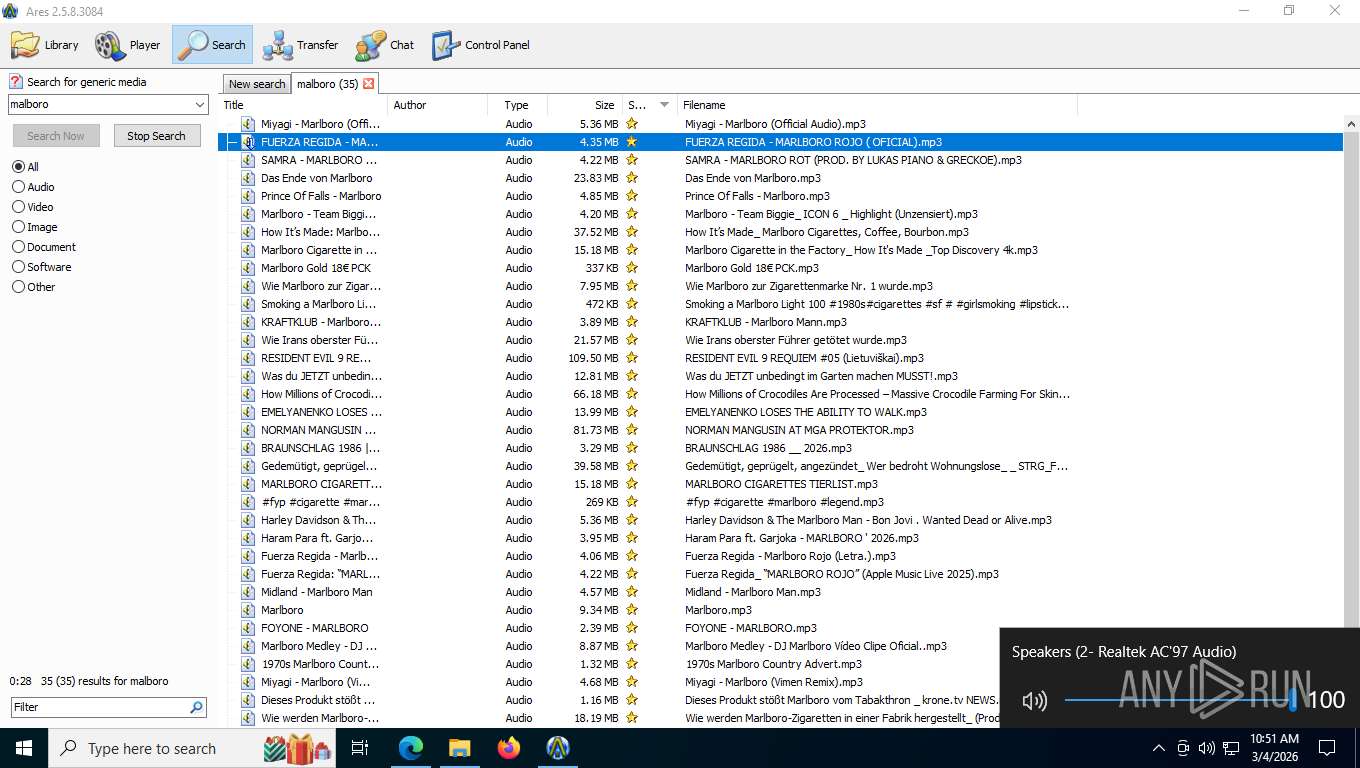This screenshot has width=1360, height=768.
Task: Click the audio file icon for Das Ende von Marlboro
Action: click(248, 178)
